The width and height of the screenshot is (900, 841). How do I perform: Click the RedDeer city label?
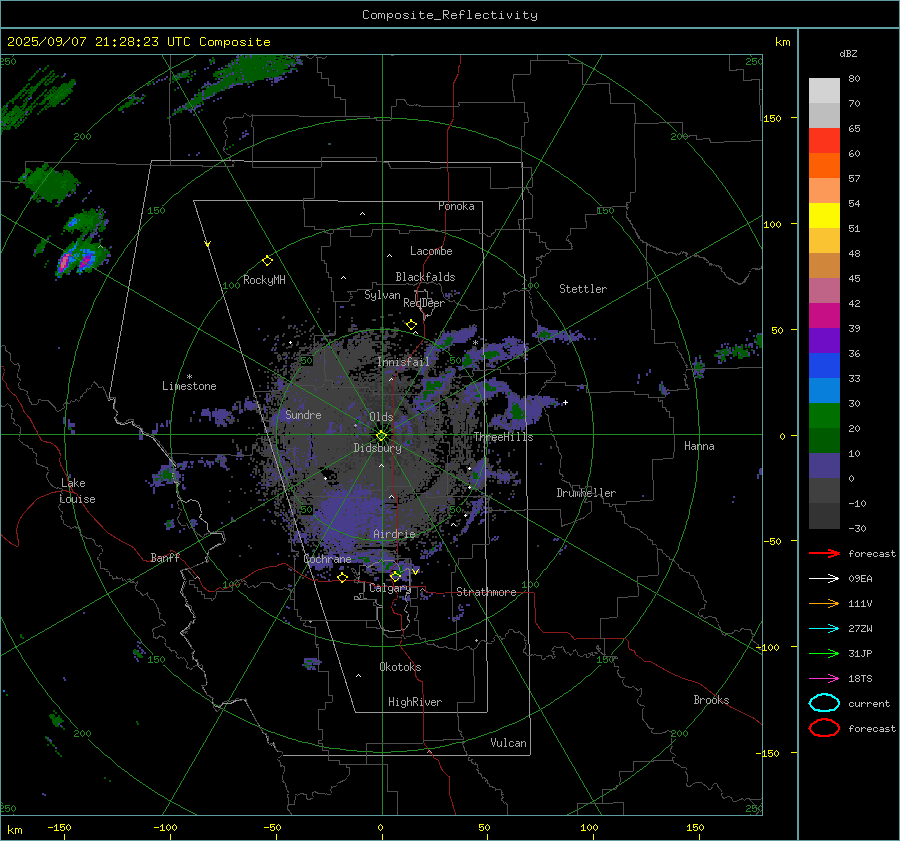[x=424, y=303]
